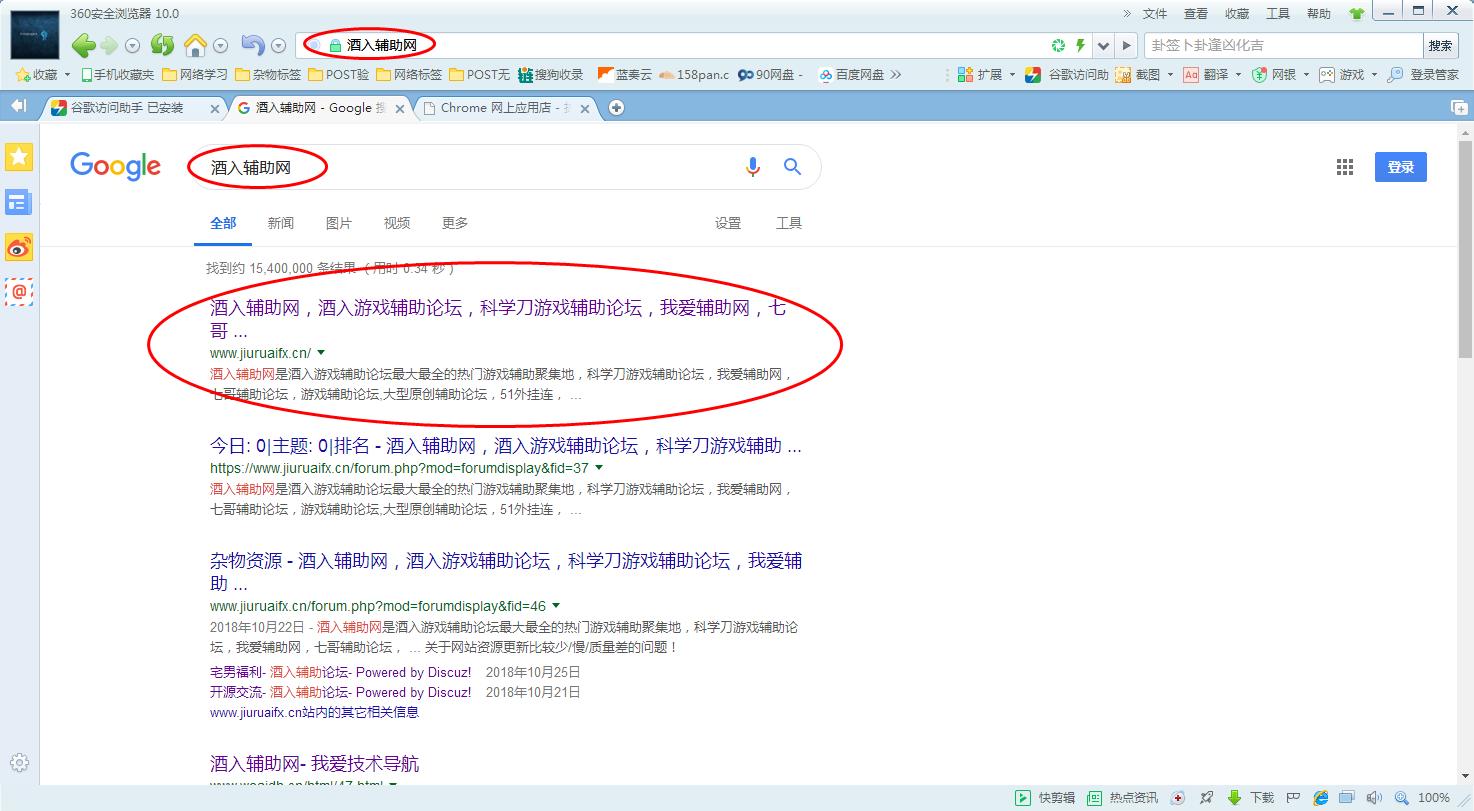The width and height of the screenshot is (1474, 811).
Task: Click the 网银 online banking icon
Action: point(1273,74)
